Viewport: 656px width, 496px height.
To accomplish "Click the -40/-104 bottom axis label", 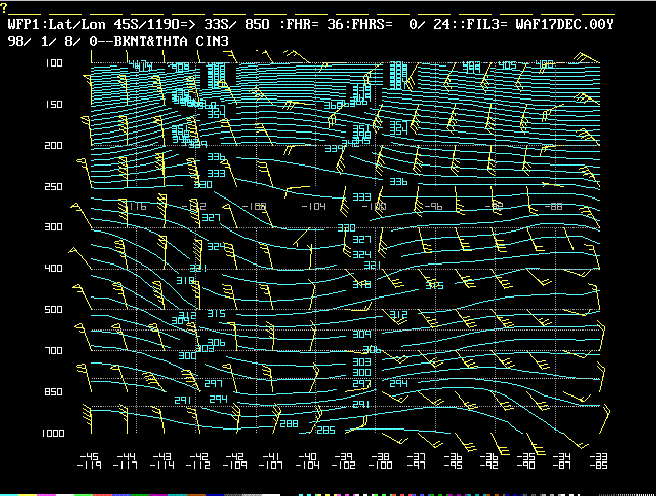I will pyautogui.click(x=308, y=461).
